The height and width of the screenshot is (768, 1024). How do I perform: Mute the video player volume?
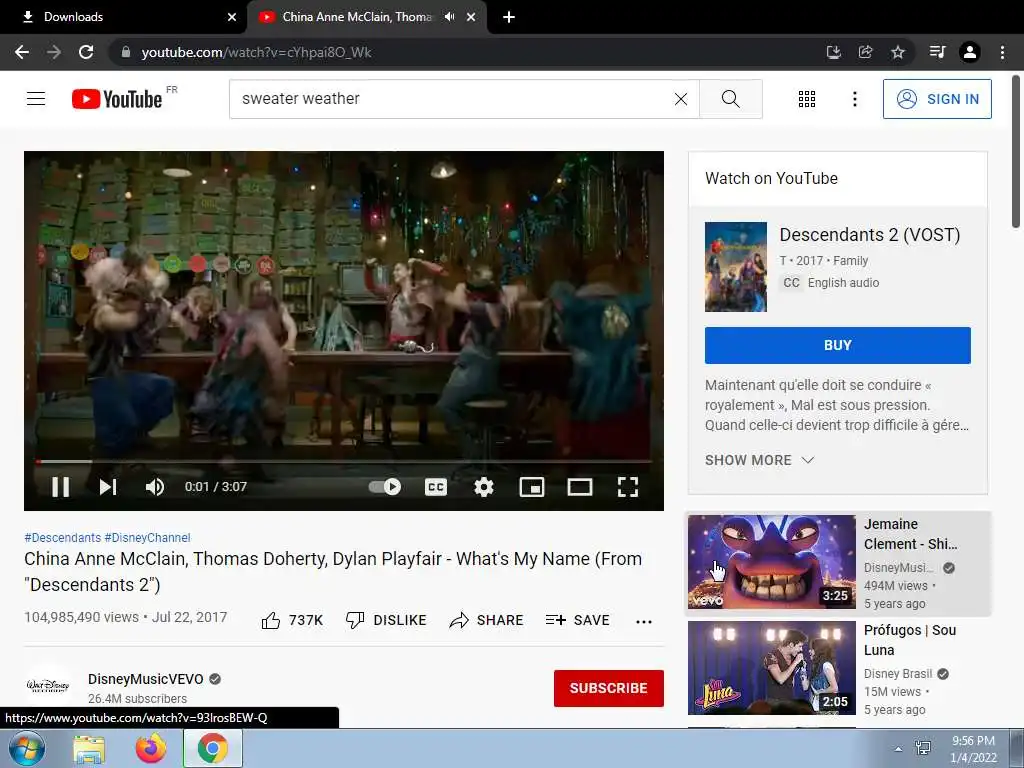(x=155, y=487)
